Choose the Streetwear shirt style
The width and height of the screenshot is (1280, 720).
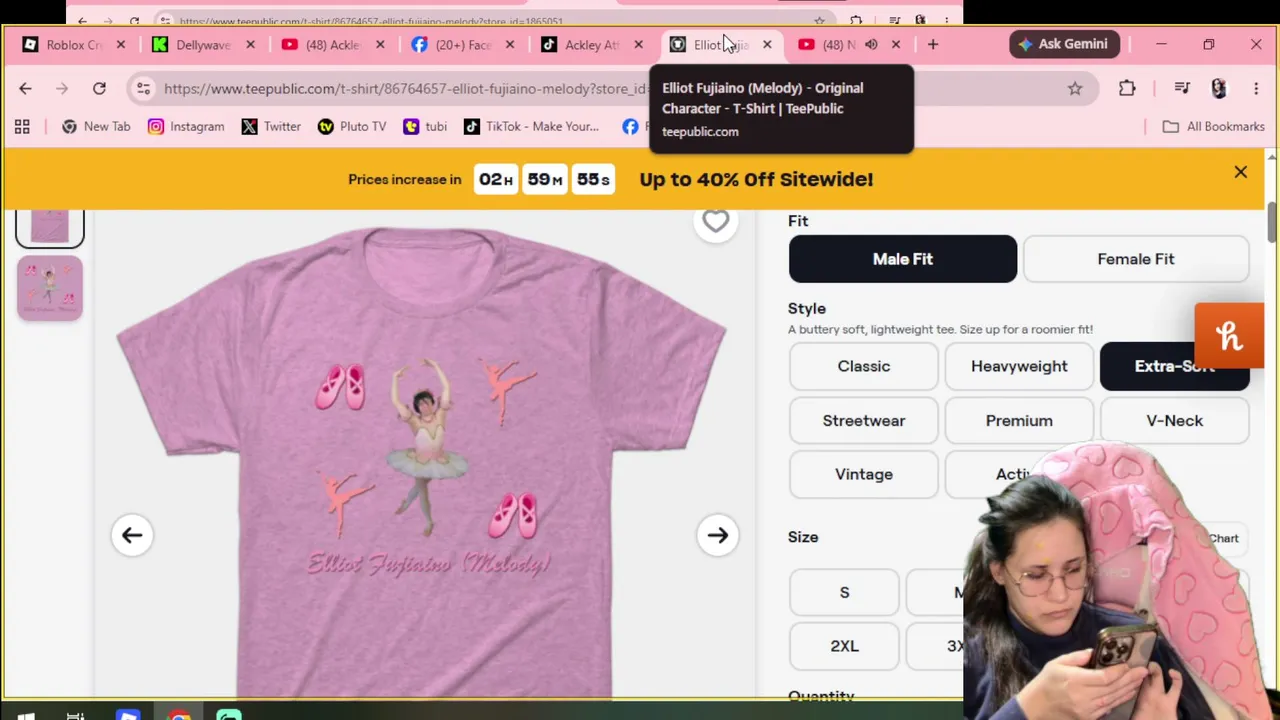(864, 421)
